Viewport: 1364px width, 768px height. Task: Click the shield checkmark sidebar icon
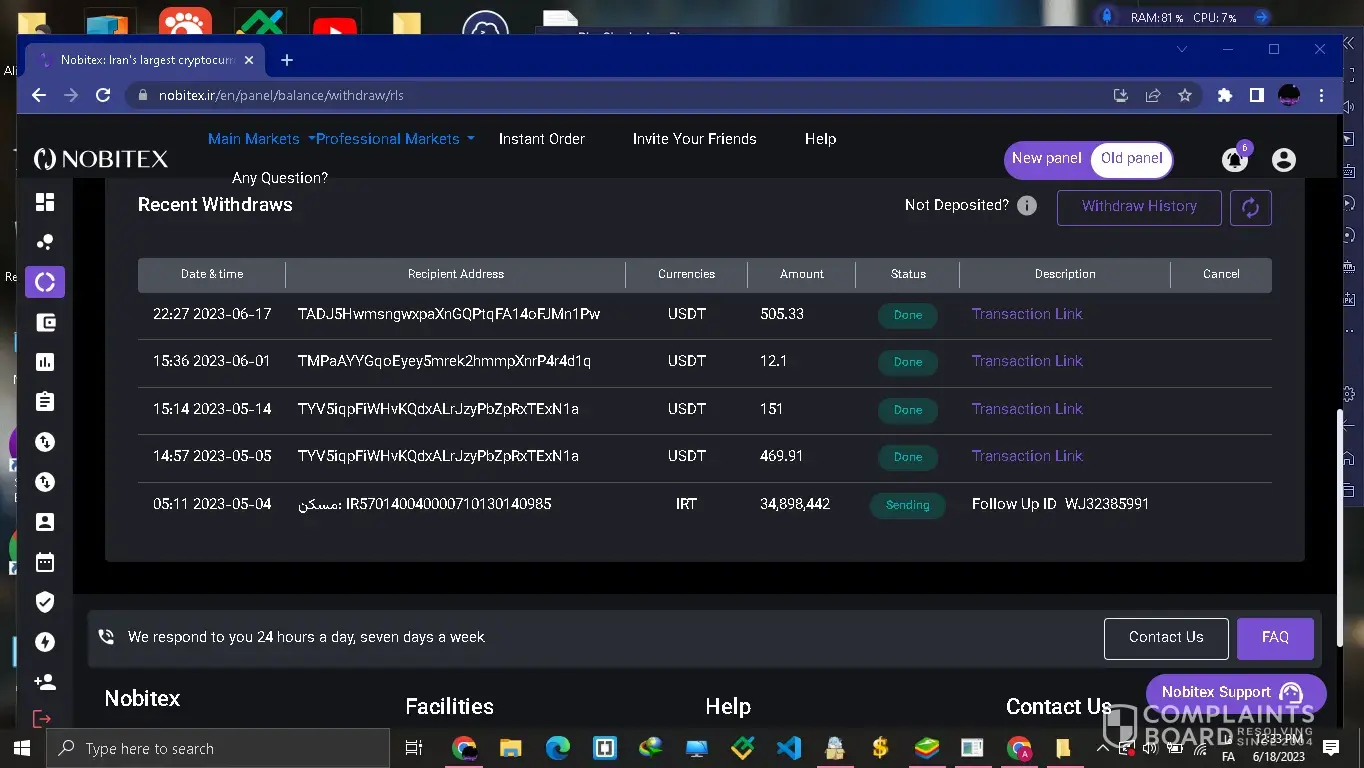coord(45,602)
